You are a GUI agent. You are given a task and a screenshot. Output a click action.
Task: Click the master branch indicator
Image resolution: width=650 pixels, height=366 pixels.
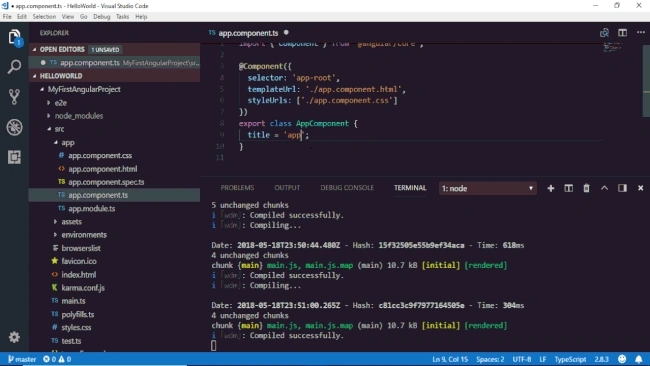22,359
